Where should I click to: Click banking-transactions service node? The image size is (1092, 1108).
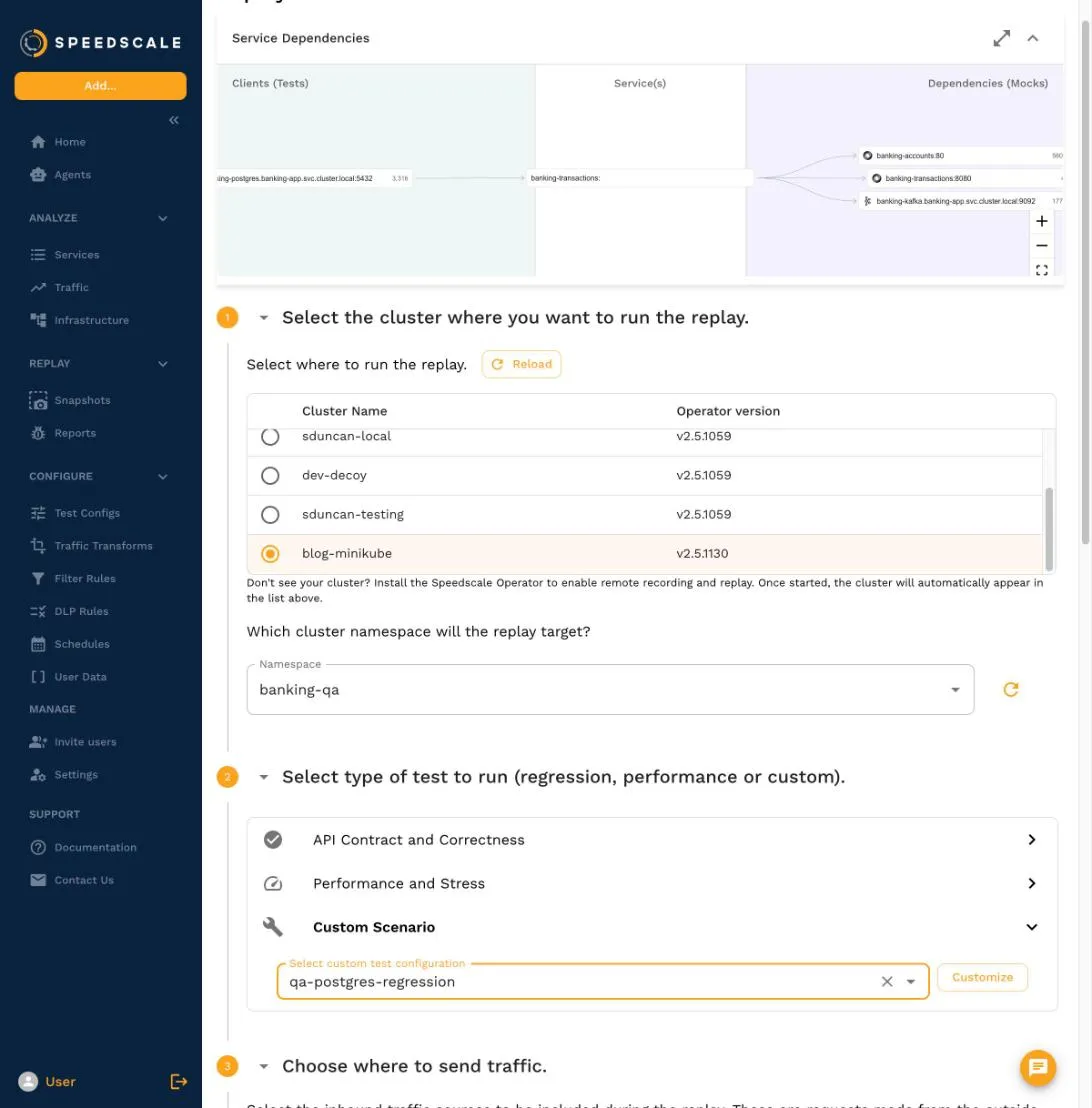[x=640, y=178]
